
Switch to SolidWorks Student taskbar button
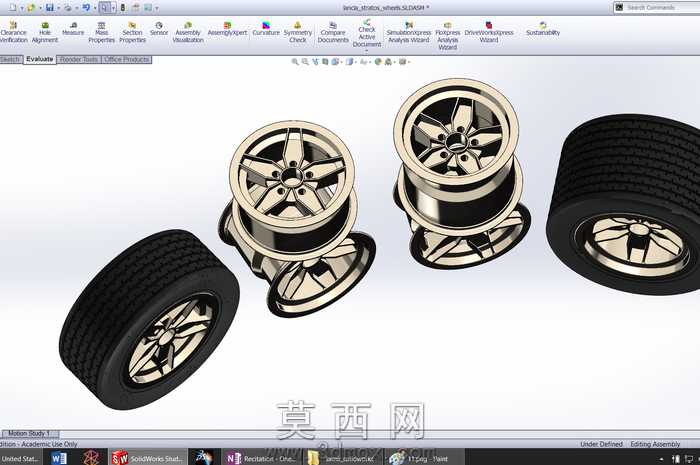pos(148,458)
